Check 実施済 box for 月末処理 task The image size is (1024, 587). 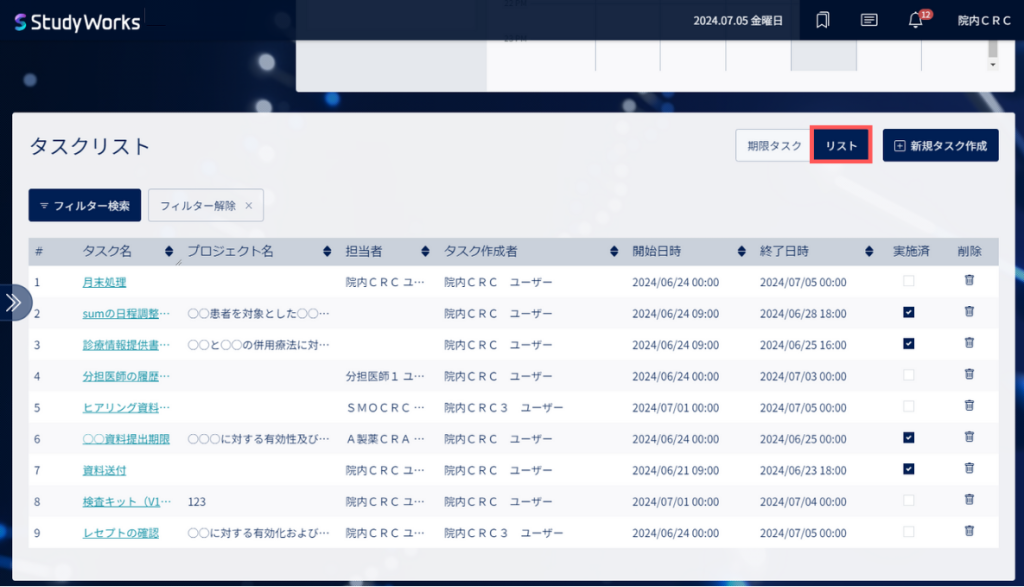pos(908,281)
